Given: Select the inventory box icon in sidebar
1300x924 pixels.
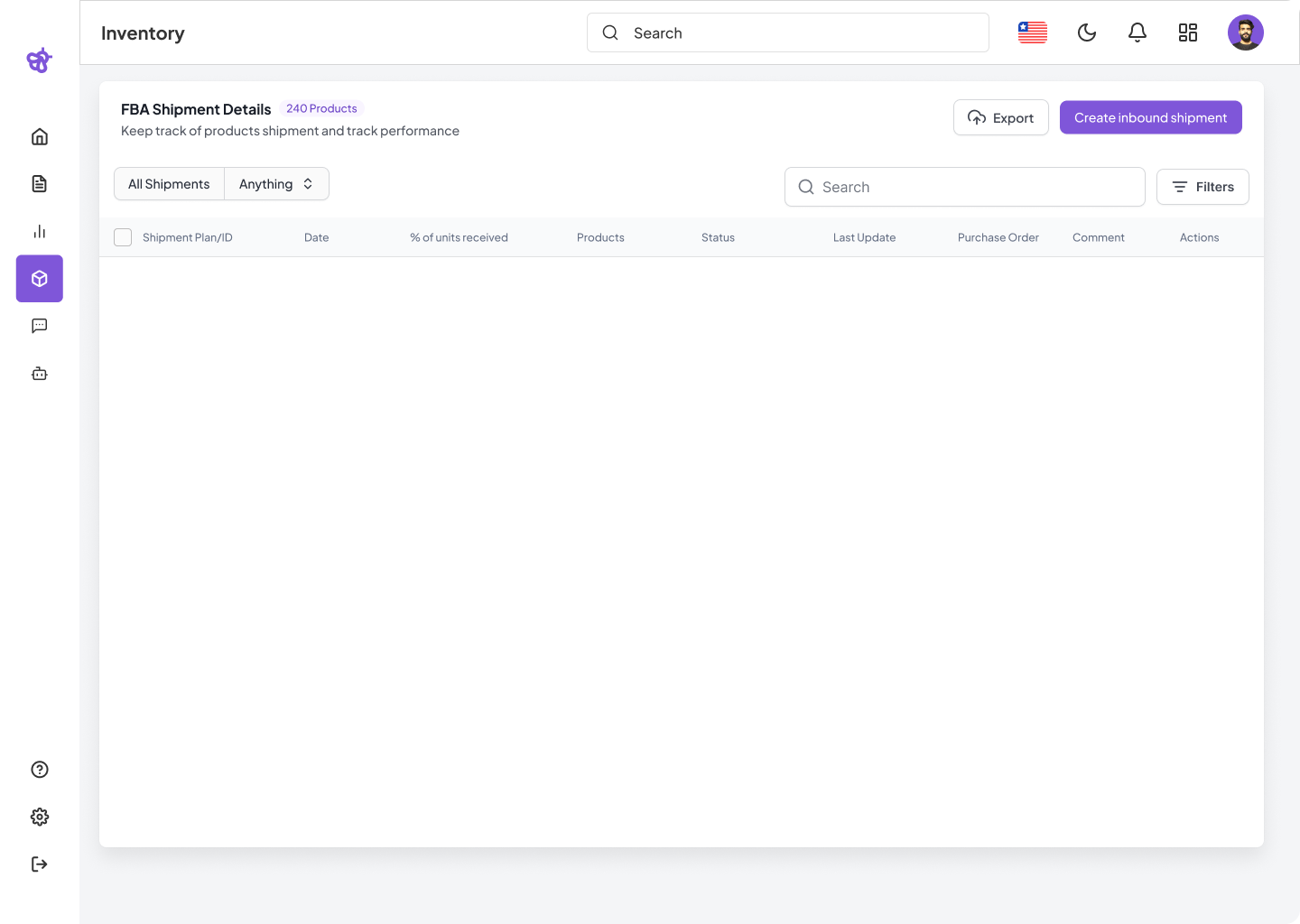Looking at the screenshot, I should click(40, 279).
